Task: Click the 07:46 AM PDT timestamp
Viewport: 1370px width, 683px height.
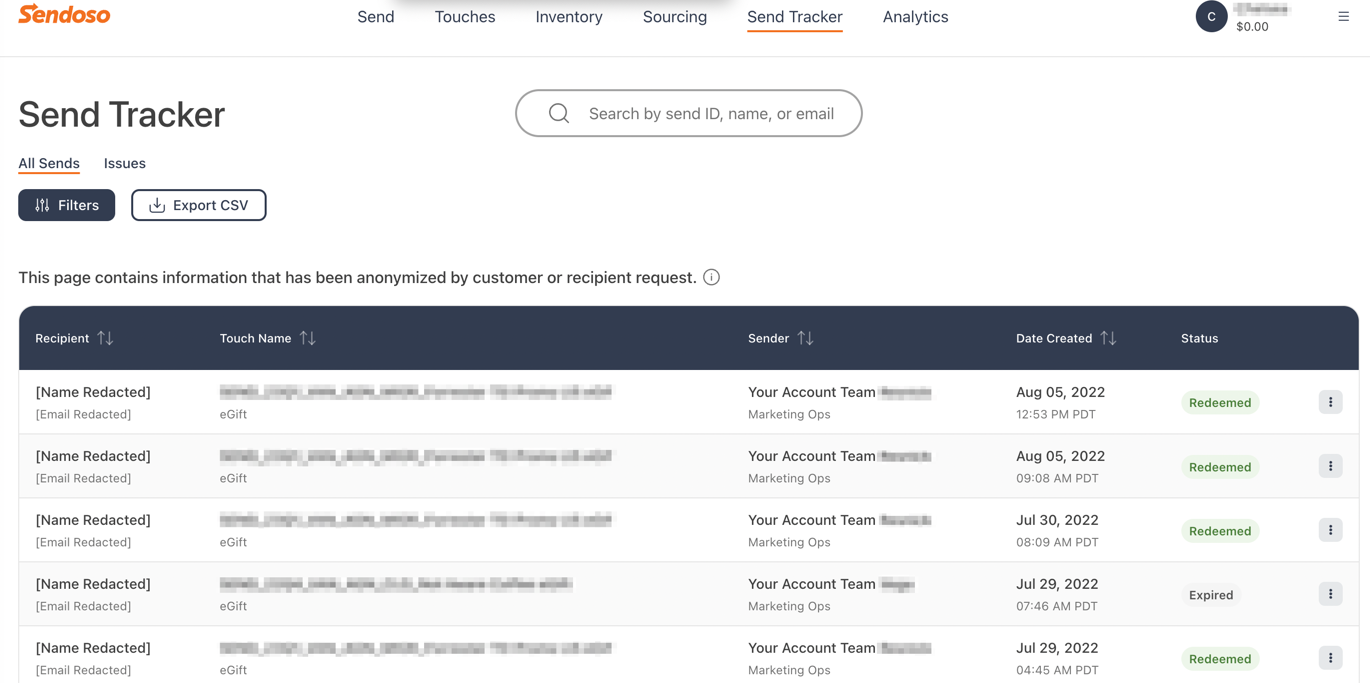Action: tap(1057, 606)
